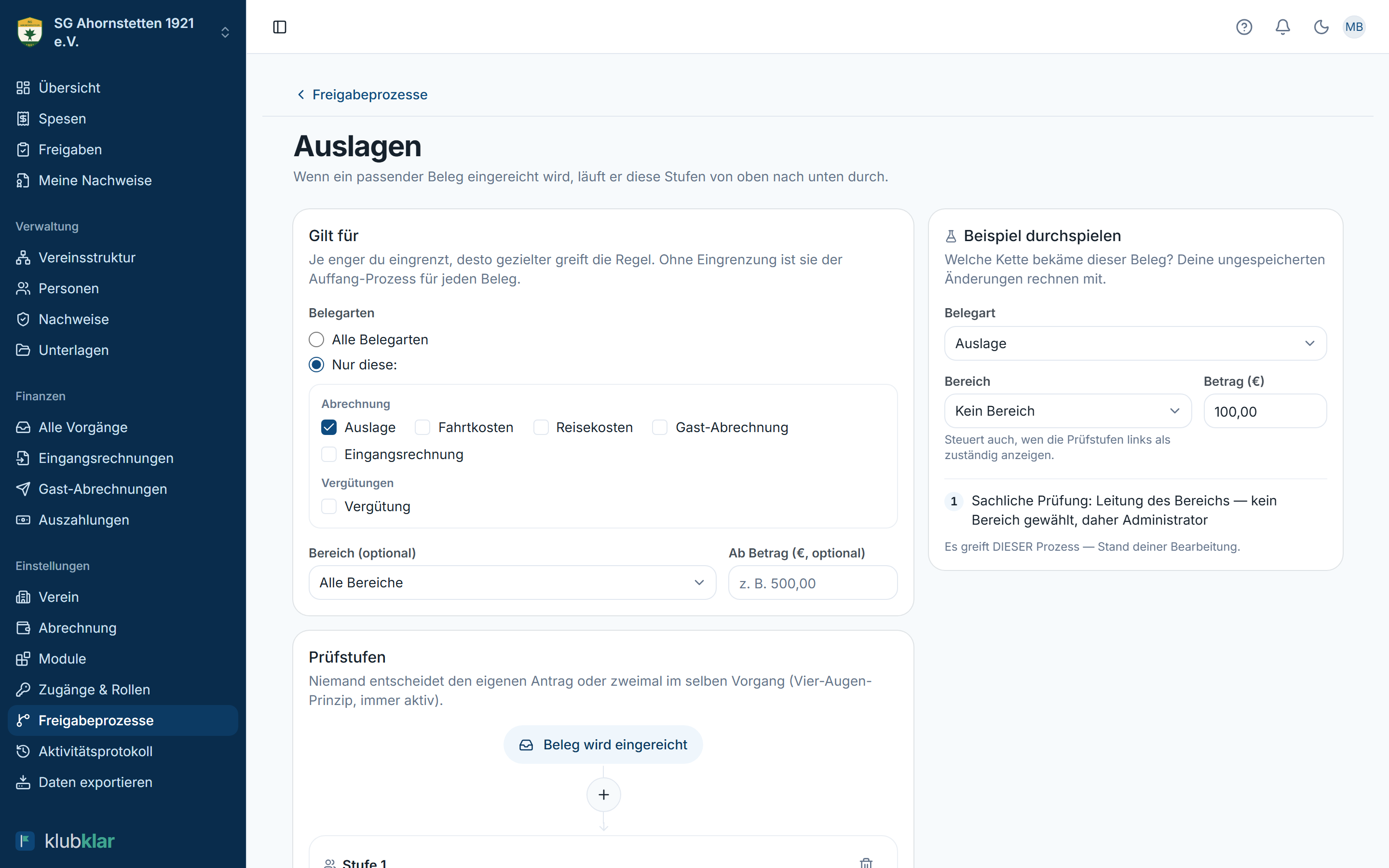This screenshot has height=868, width=1389.
Task: Open Module settings entry
Action: pos(123,659)
